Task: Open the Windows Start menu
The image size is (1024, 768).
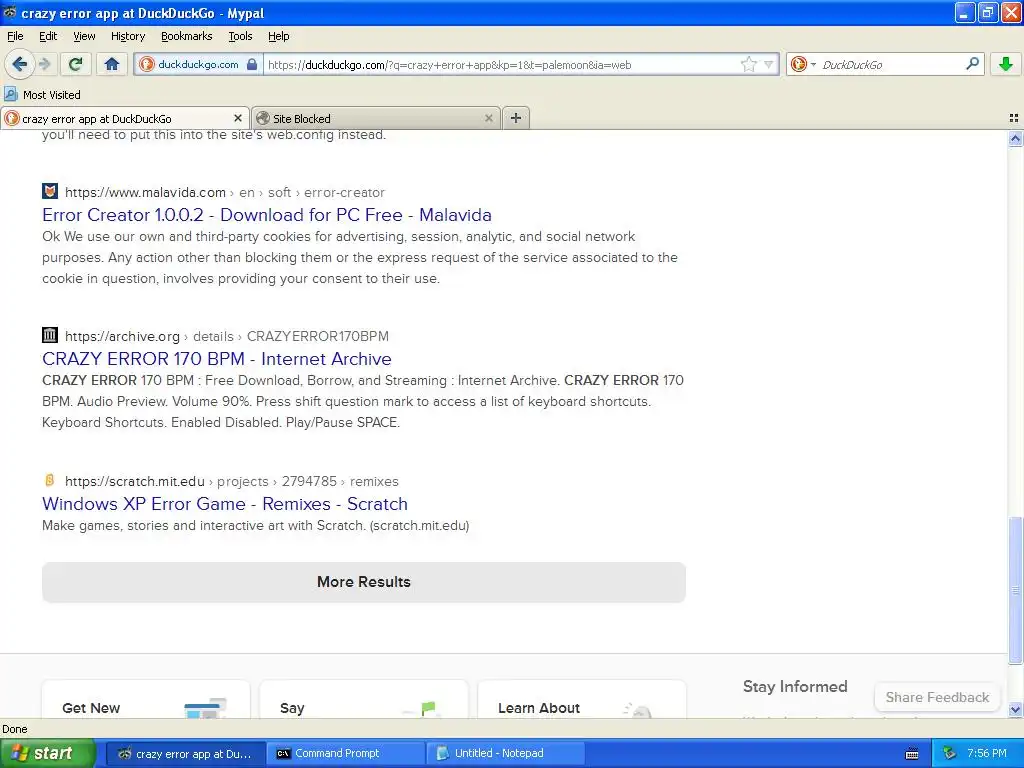Action: pos(47,753)
